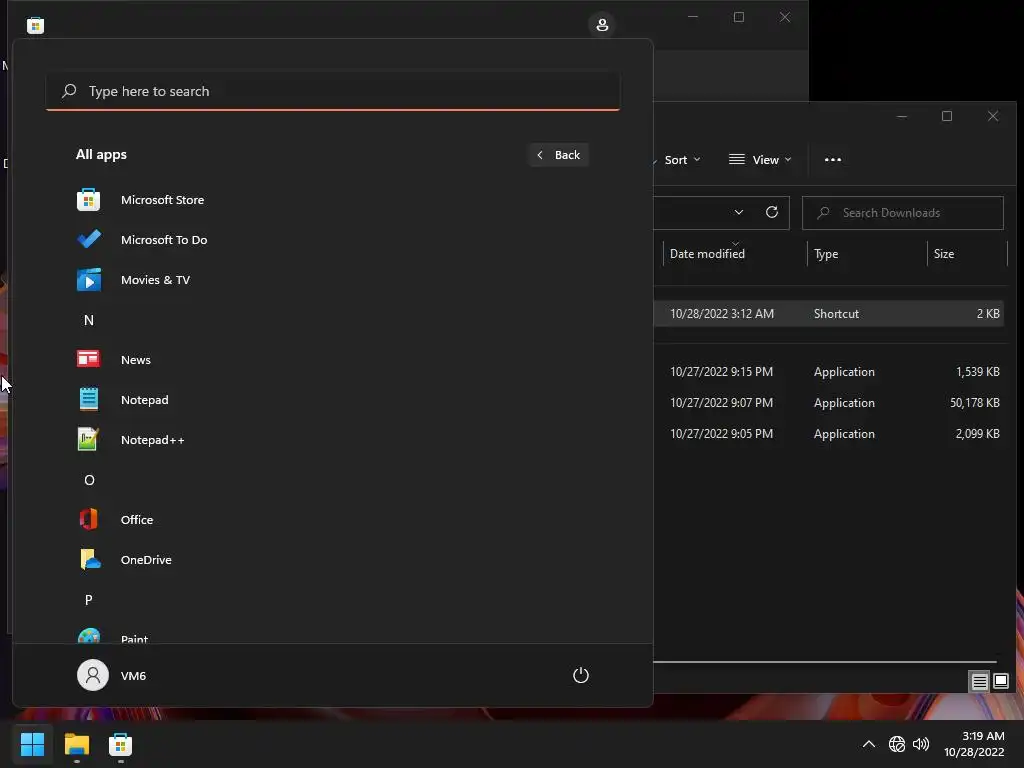1024x768 pixels.
Task: Open File Explorer from the taskbar
Action: (x=76, y=744)
